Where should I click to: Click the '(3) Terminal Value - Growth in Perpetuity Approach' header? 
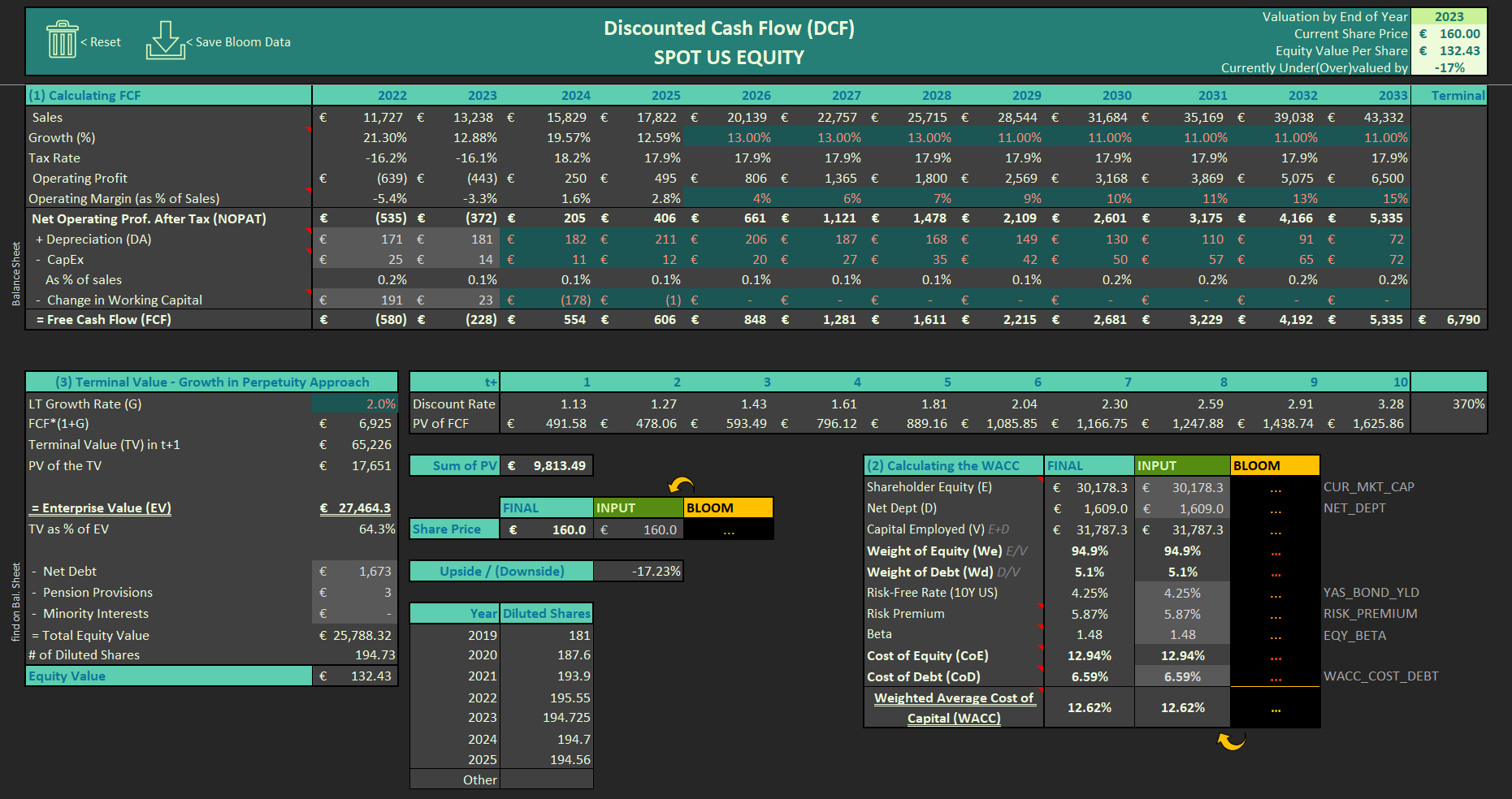(212, 382)
